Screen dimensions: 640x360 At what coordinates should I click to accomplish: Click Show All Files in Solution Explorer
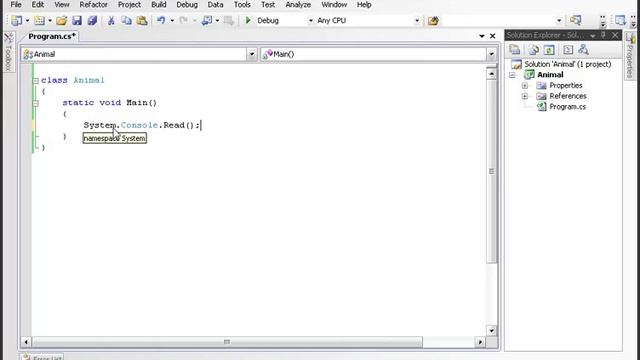[533, 50]
